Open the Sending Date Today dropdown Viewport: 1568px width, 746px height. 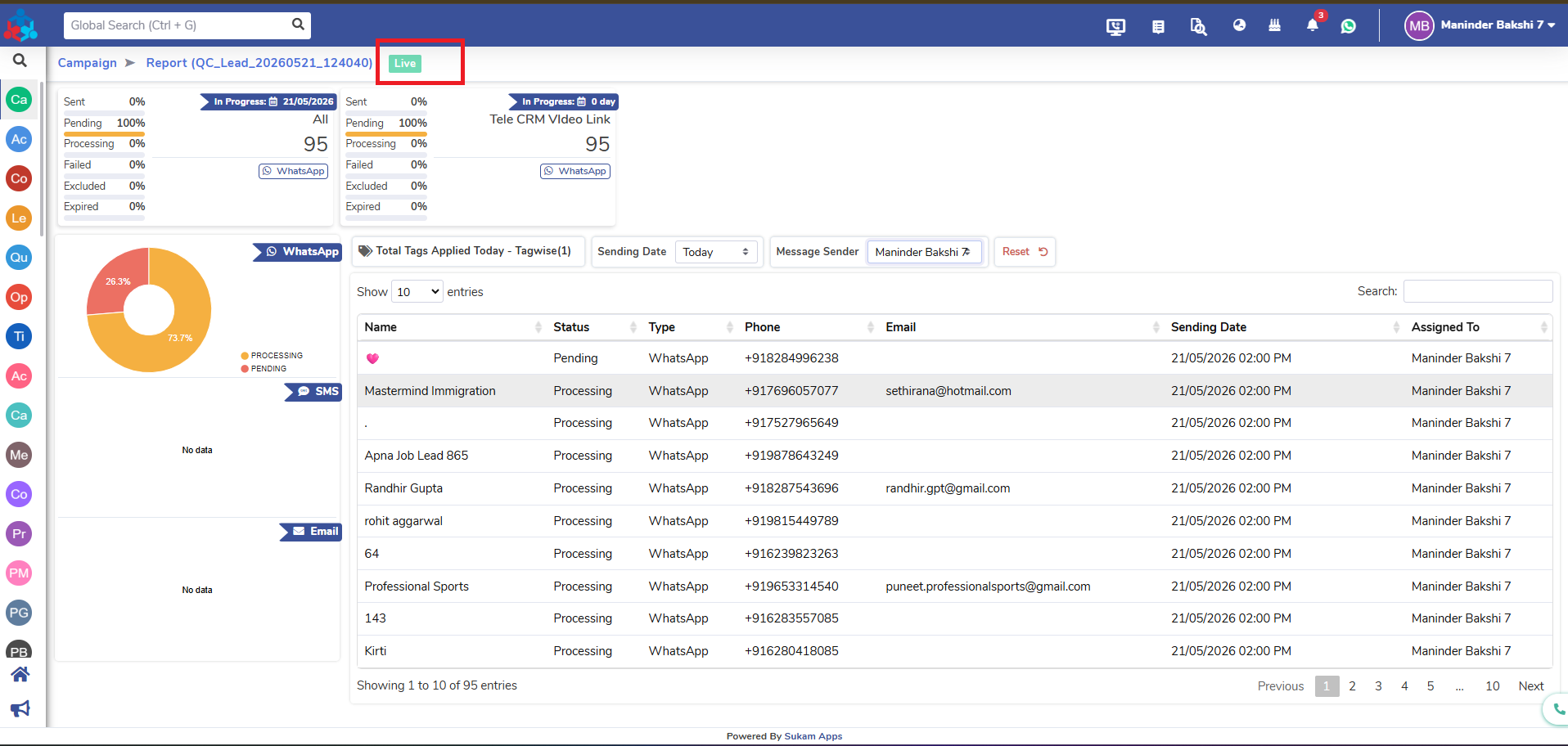click(x=716, y=252)
